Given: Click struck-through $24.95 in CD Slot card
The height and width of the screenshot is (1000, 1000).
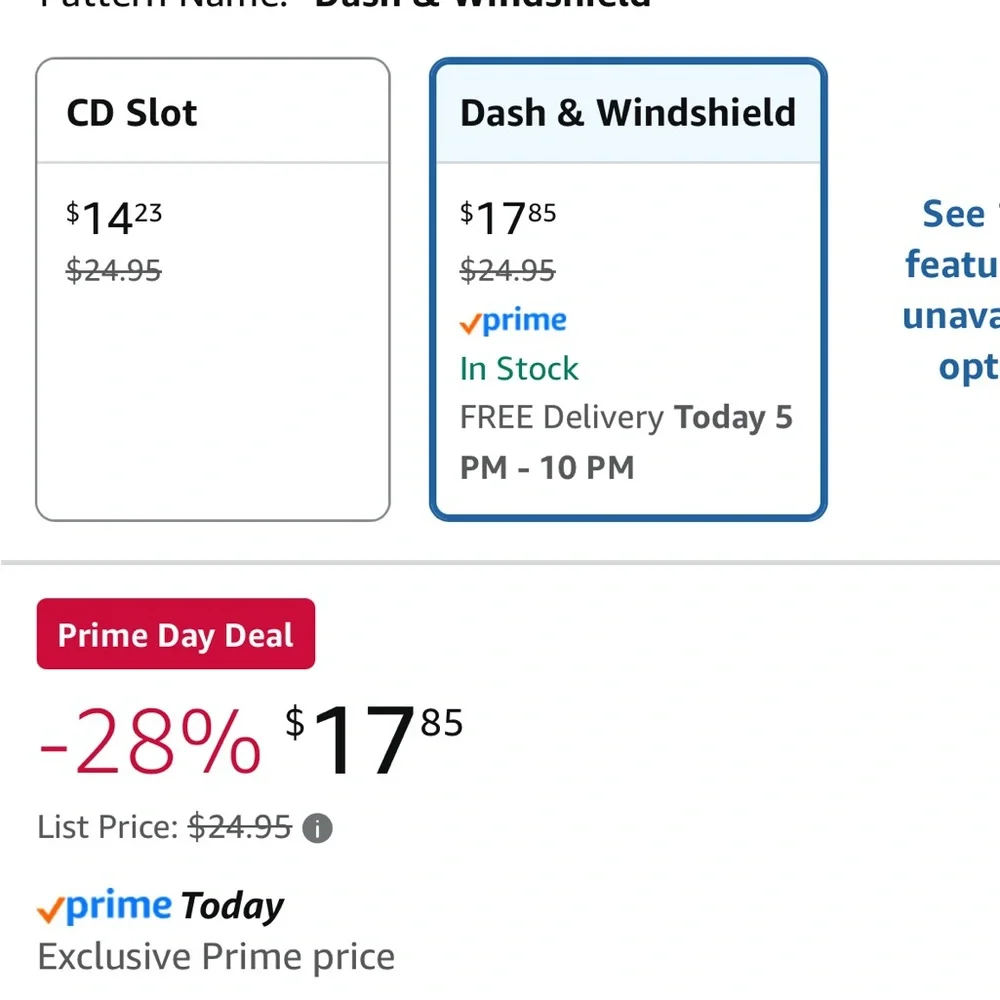Looking at the screenshot, I should [114, 270].
